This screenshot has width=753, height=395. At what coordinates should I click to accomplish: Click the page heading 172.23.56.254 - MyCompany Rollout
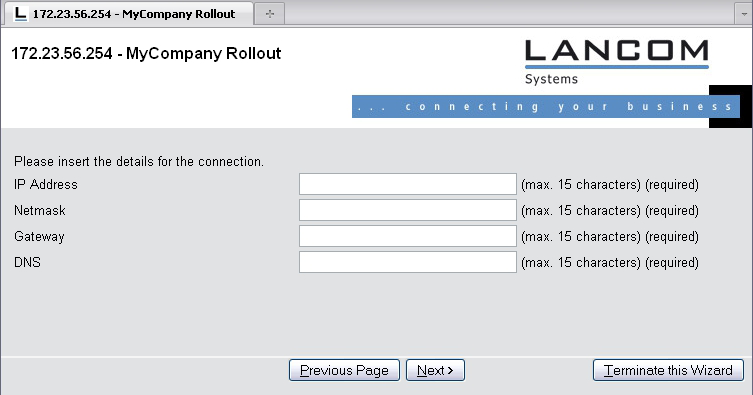click(x=146, y=53)
